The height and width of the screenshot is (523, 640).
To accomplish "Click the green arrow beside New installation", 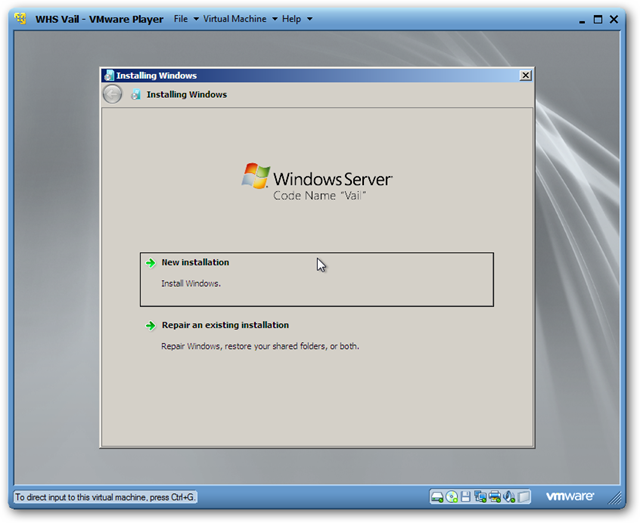I will pyautogui.click(x=151, y=263).
